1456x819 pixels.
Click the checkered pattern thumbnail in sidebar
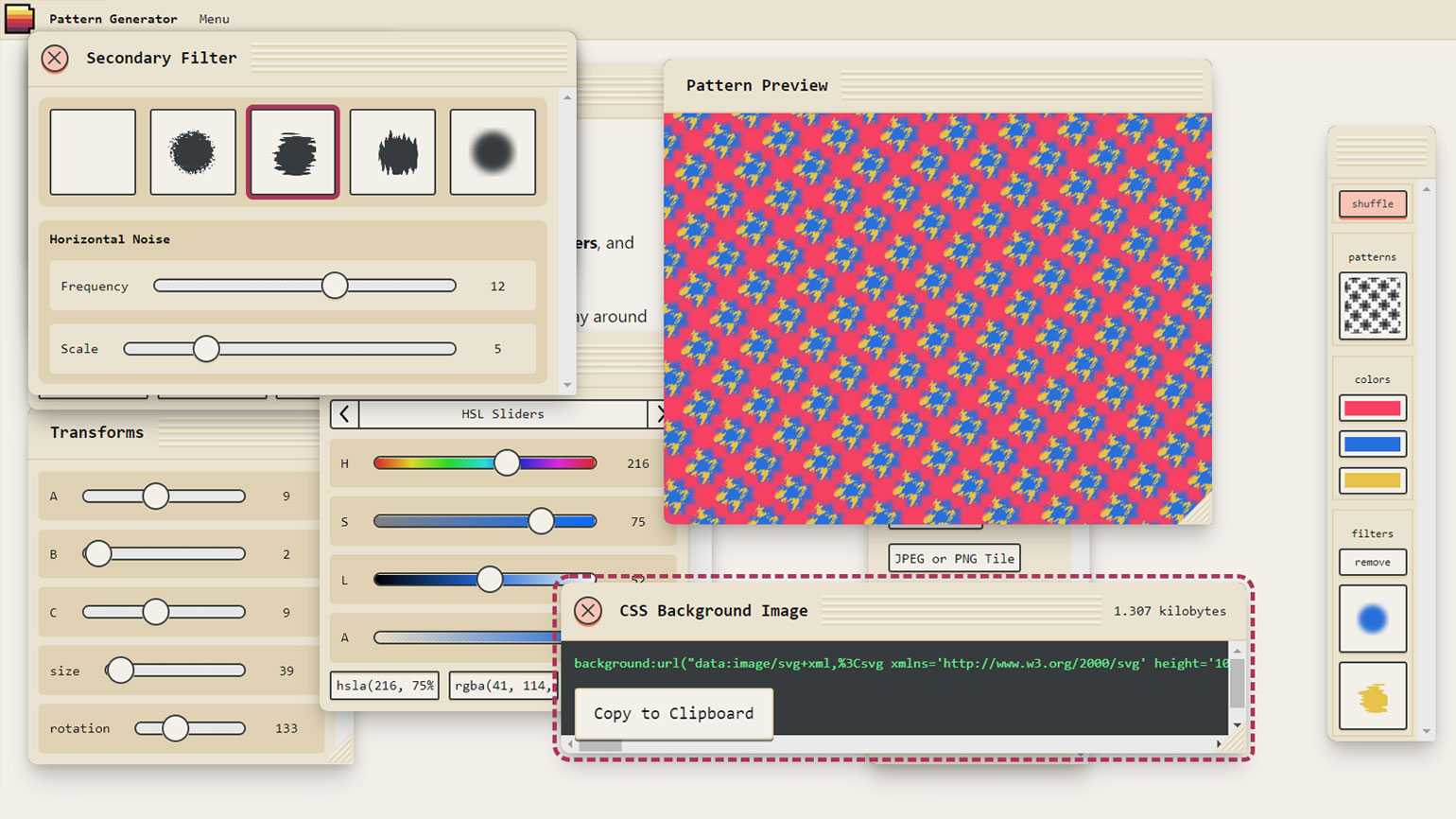click(1372, 305)
